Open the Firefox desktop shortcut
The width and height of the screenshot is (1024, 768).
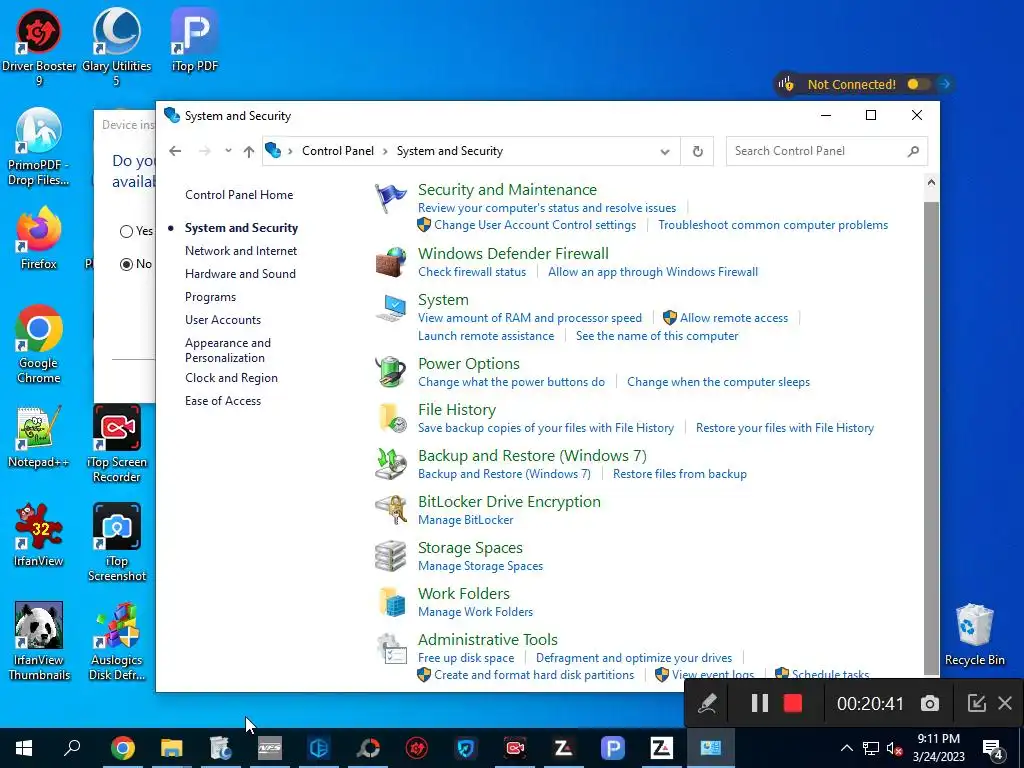pyautogui.click(x=39, y=238)
